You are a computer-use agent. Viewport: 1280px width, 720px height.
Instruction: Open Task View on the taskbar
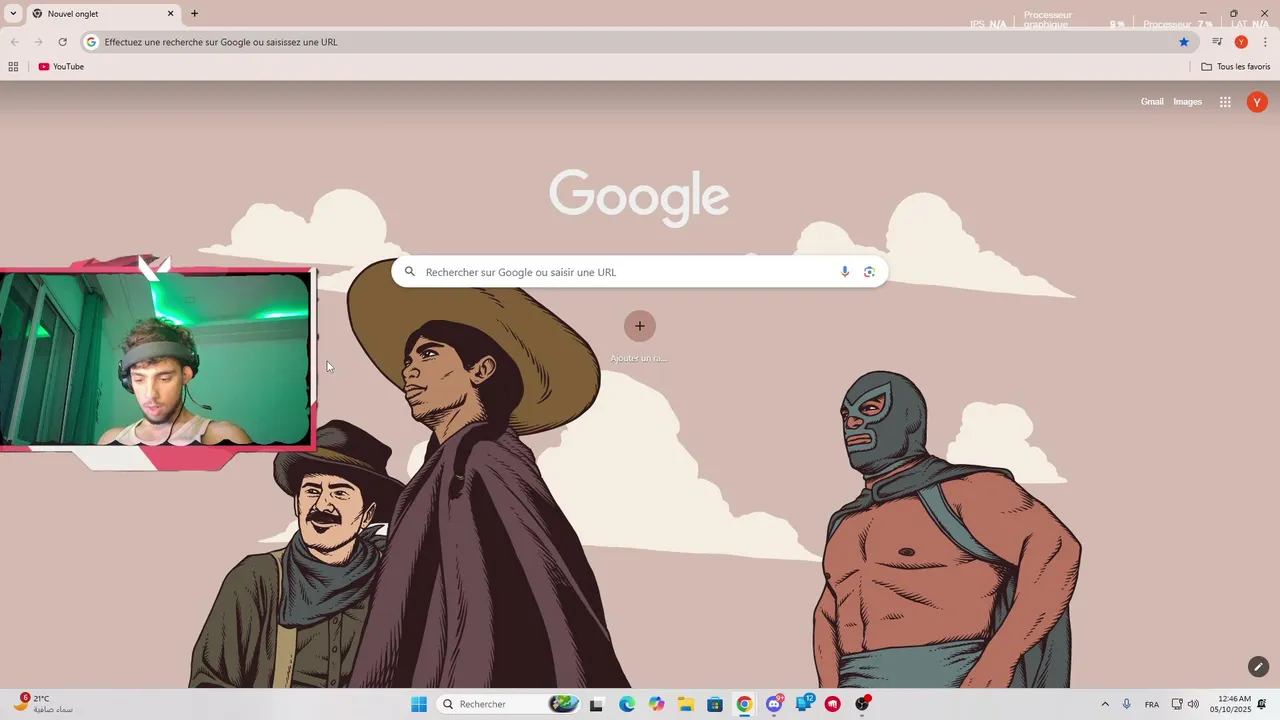click(x=597, y=704)
